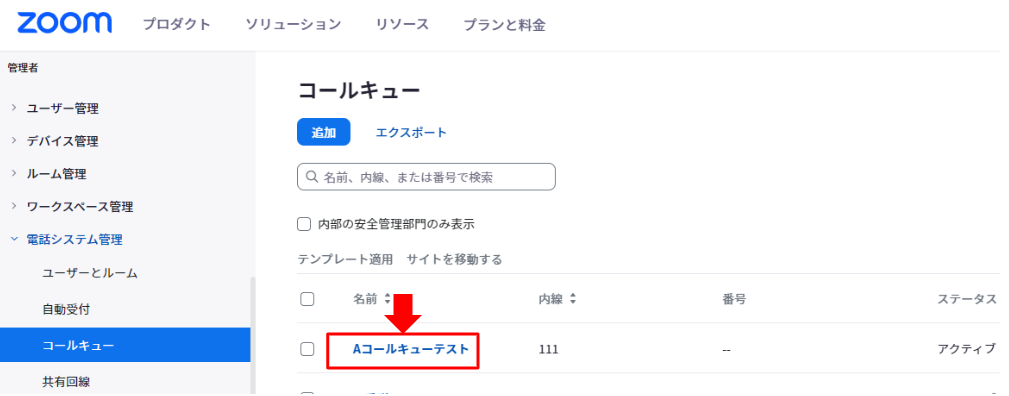Sort by 名前 column arrows
The width and height of the screenshot is (1009, 396).
pyautogui.click(x=387, y=299)
